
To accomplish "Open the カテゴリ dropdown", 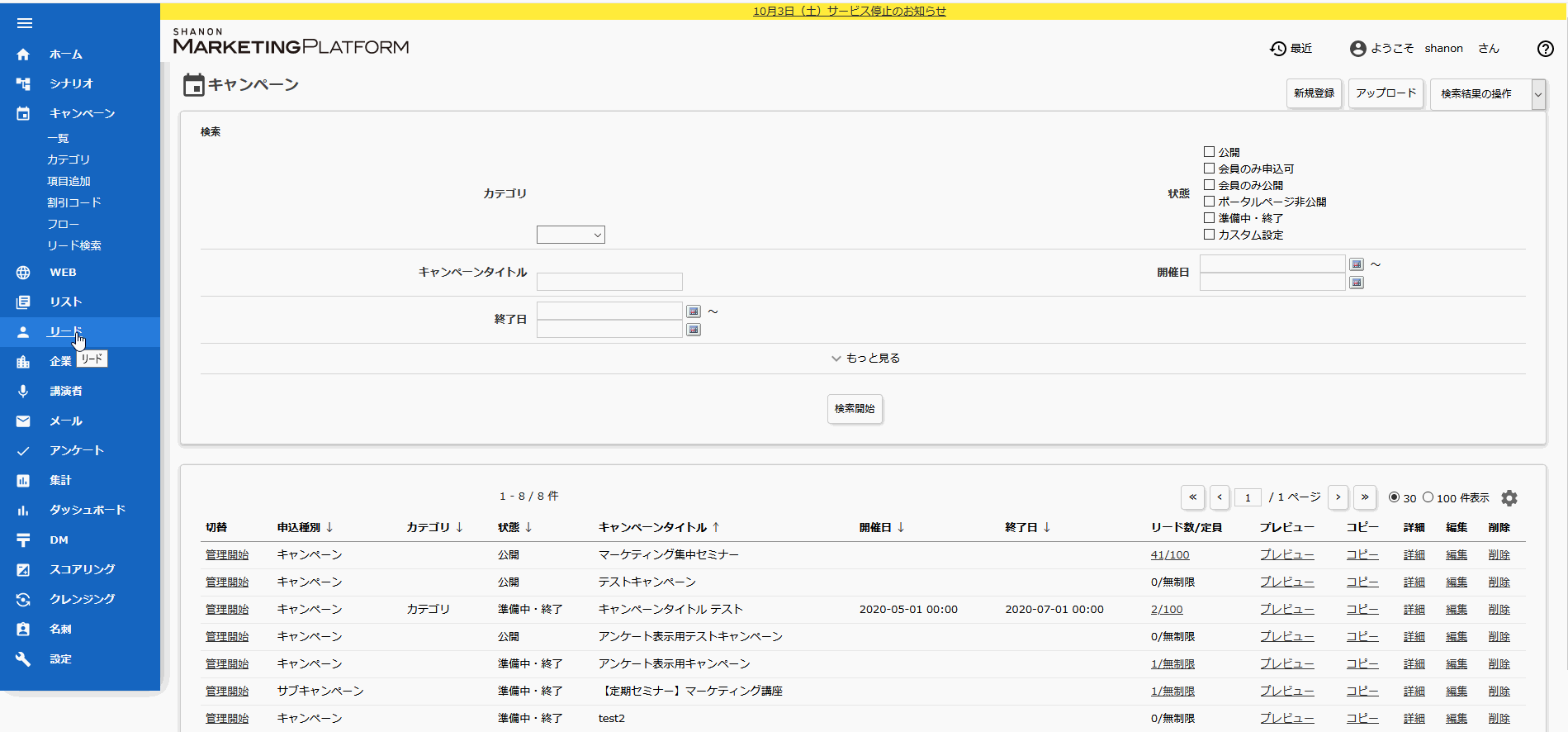I will [x=571, y=235].
